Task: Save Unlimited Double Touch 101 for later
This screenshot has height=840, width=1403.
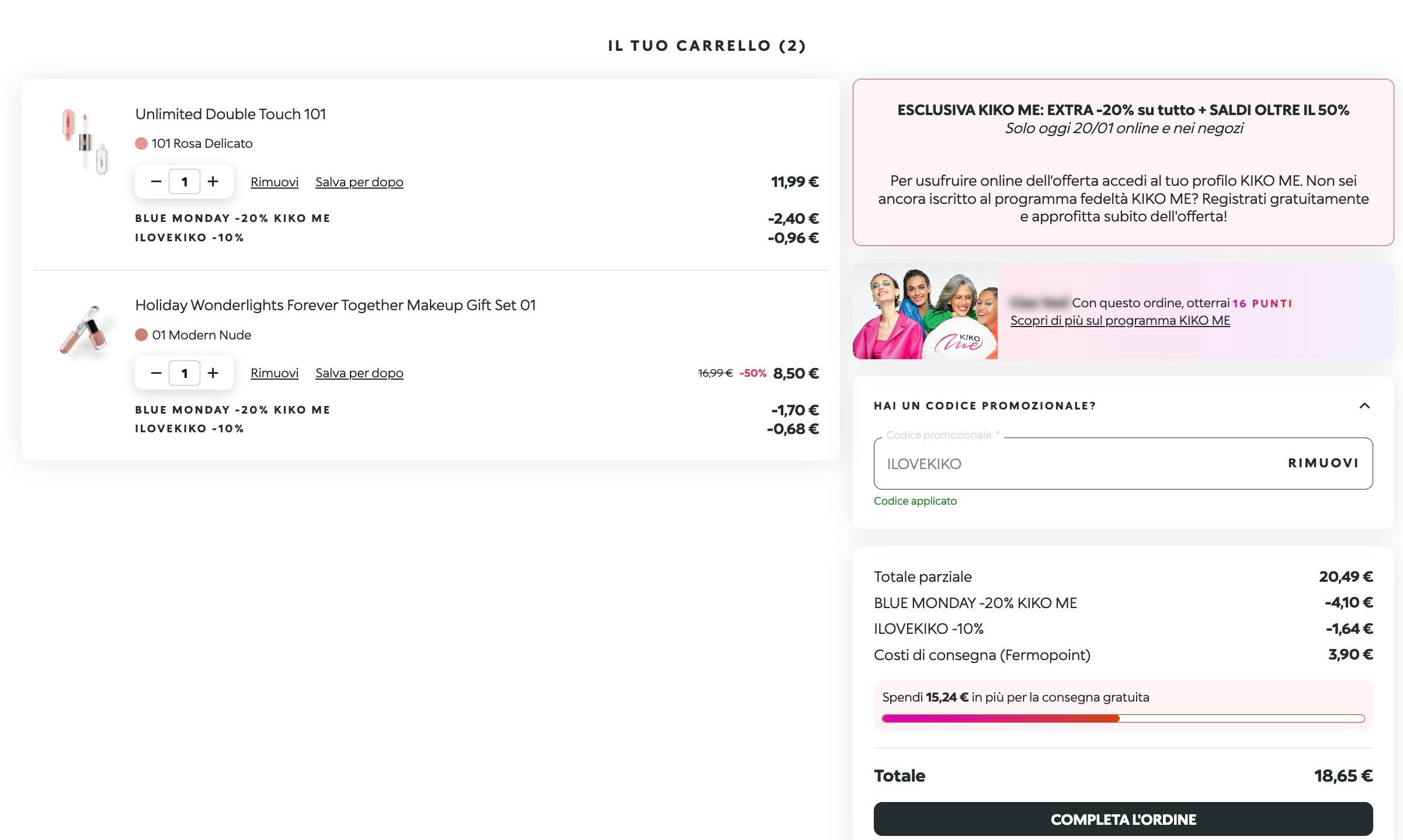Action: [x=359, y=182]
